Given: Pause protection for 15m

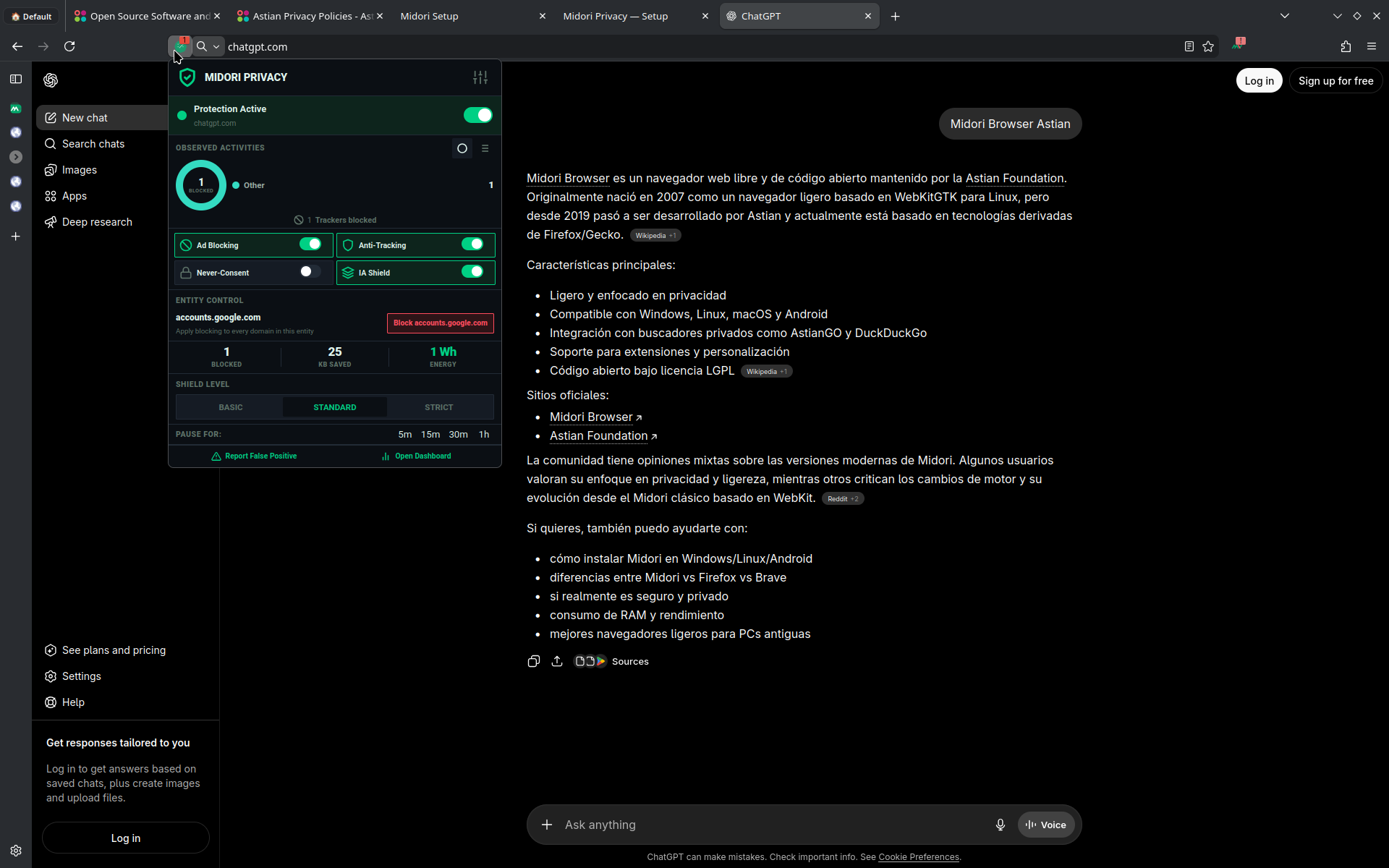Looking at the screenshot, I should click(430, 435).
